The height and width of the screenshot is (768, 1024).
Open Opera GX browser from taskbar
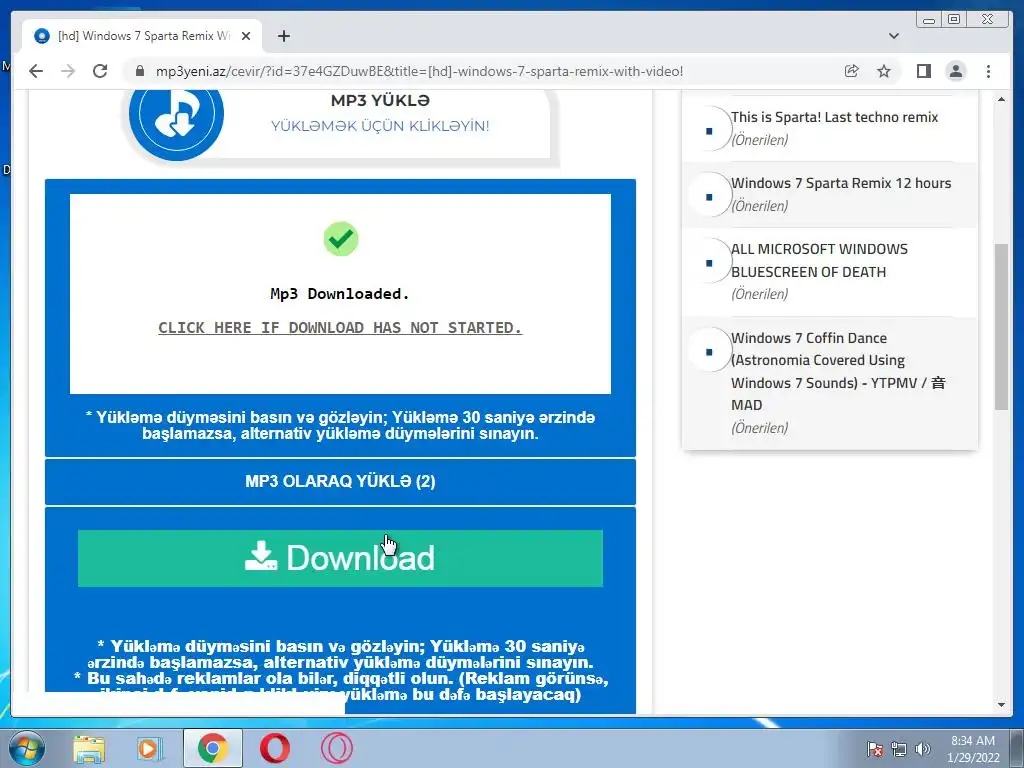[337, 748]
